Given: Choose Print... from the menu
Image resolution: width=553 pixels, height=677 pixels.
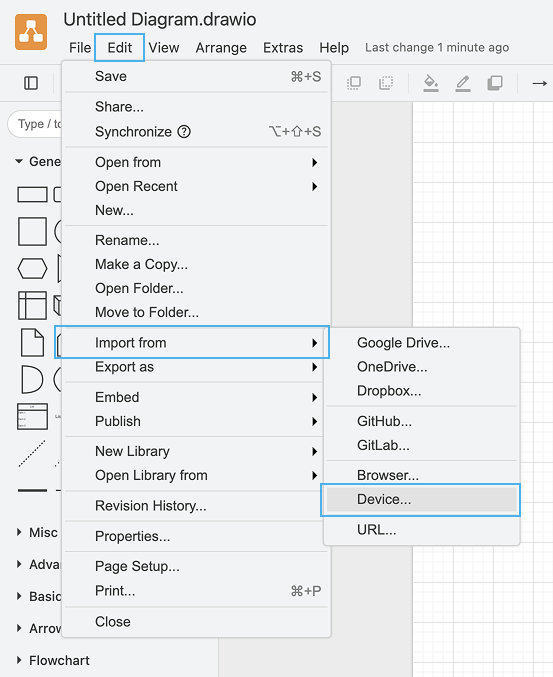Looking at the screenshot, I should coord(196,591).
